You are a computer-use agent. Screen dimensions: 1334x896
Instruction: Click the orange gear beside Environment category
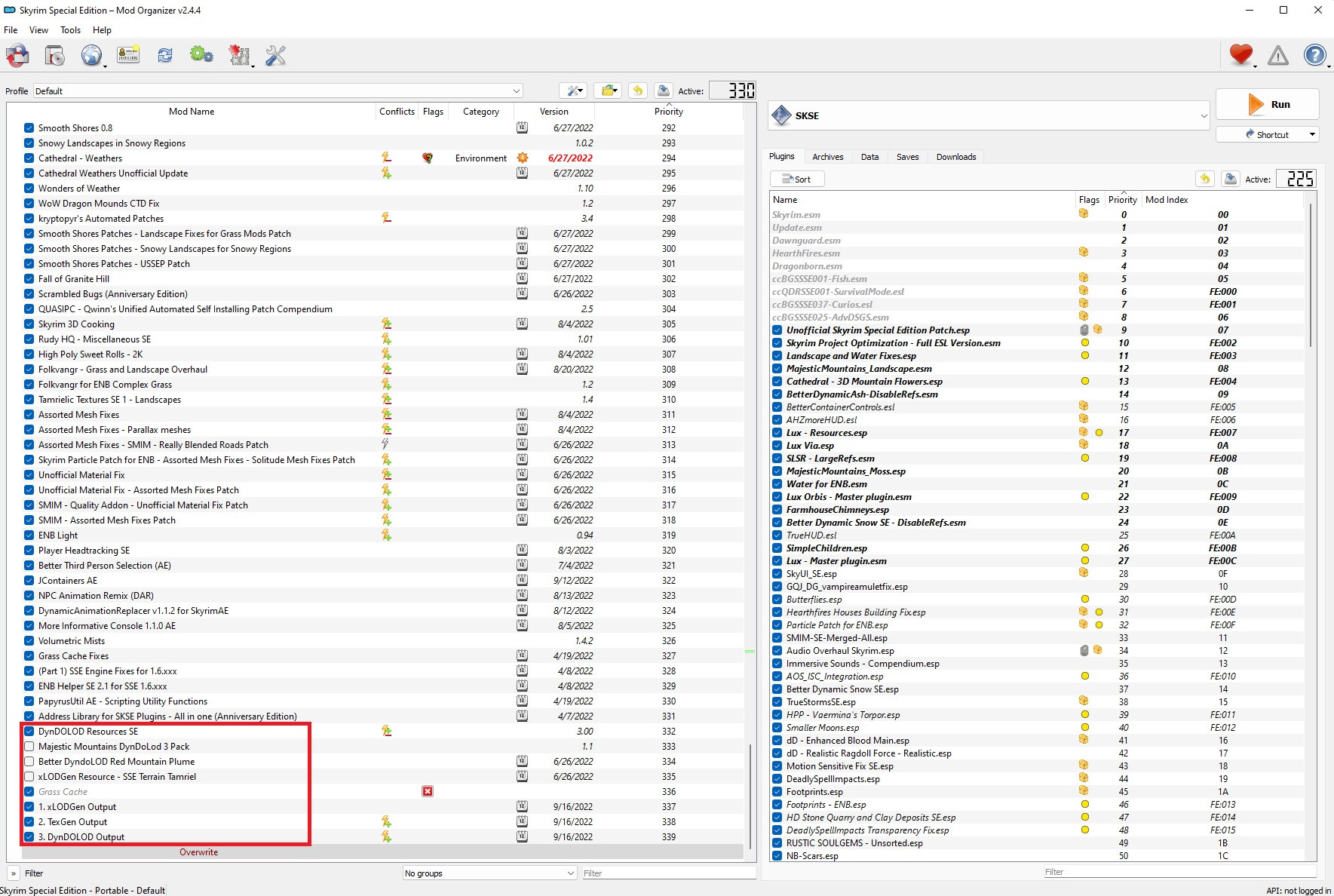coord(523,158)
